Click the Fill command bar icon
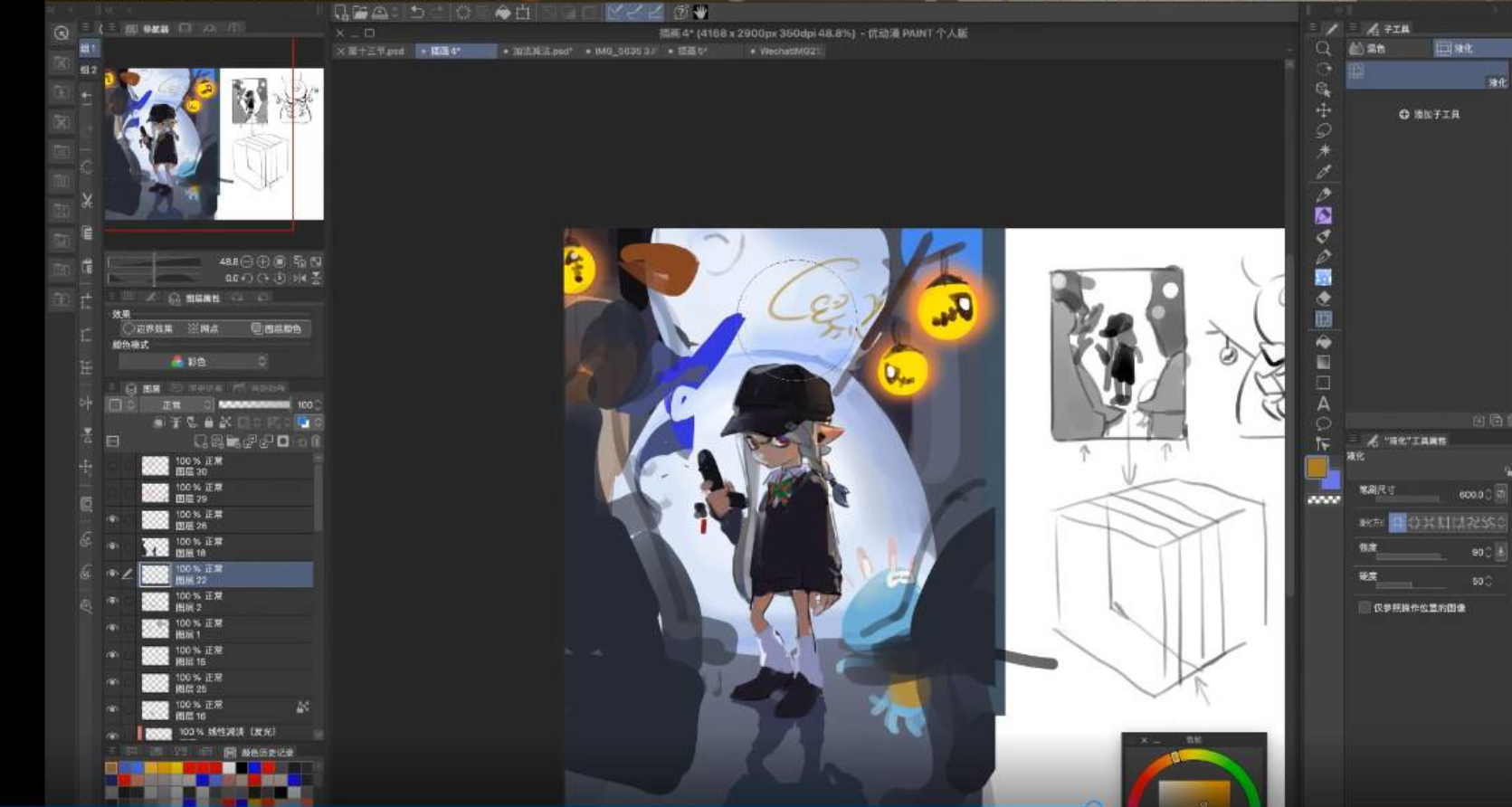Viewport: 1512px width, 807px height. click(503, 12)
